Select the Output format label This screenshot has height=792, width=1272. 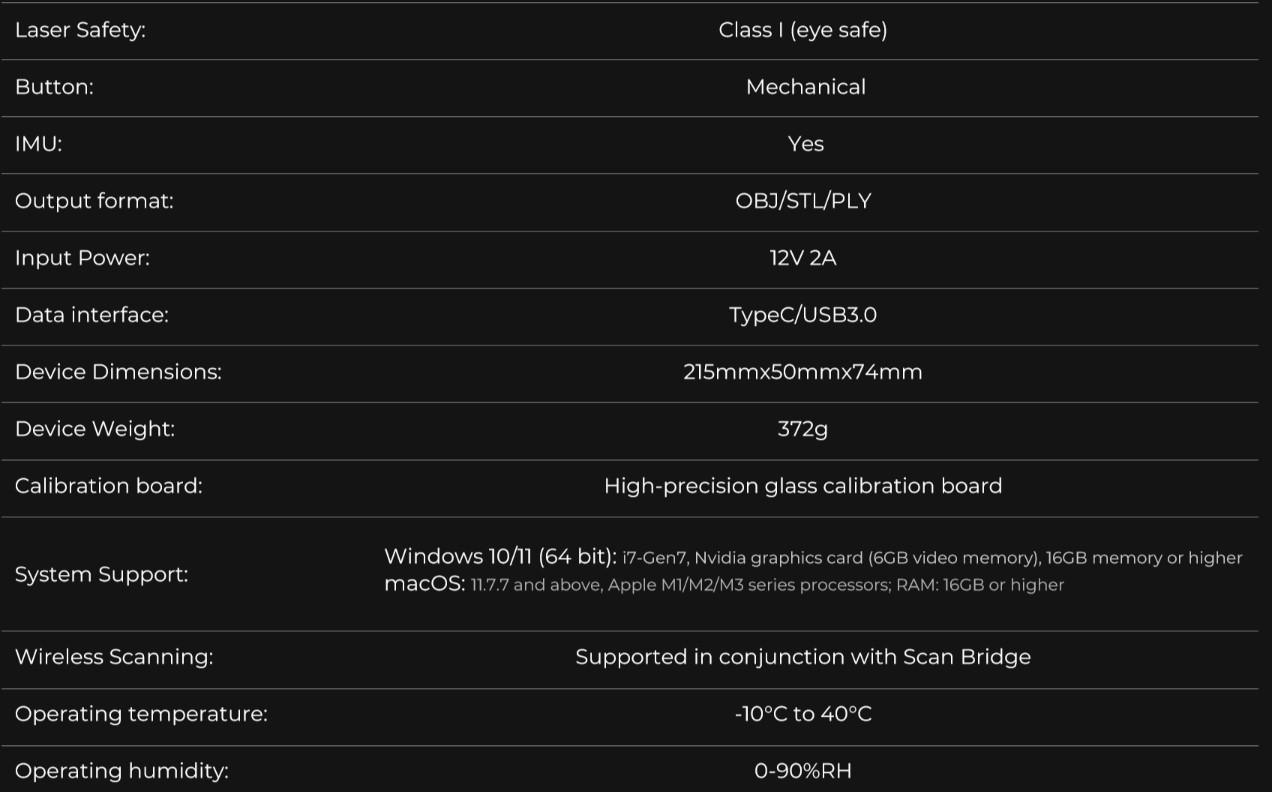(94, 201)
